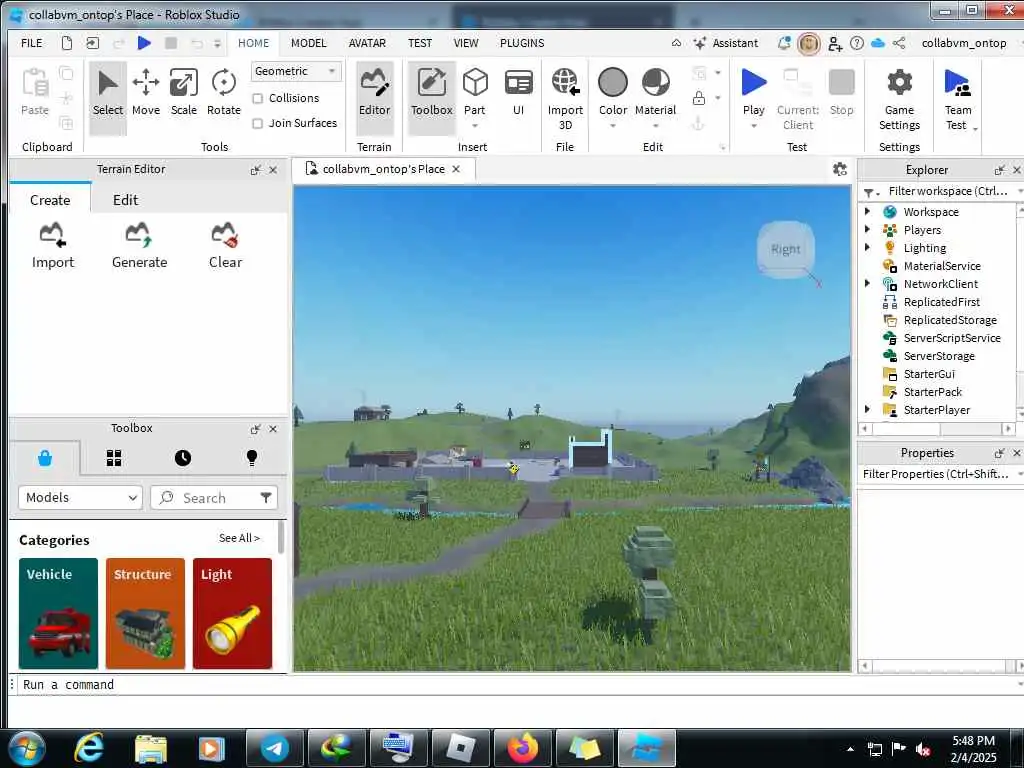Open the Play options dropdown arrow

[754, 125]
